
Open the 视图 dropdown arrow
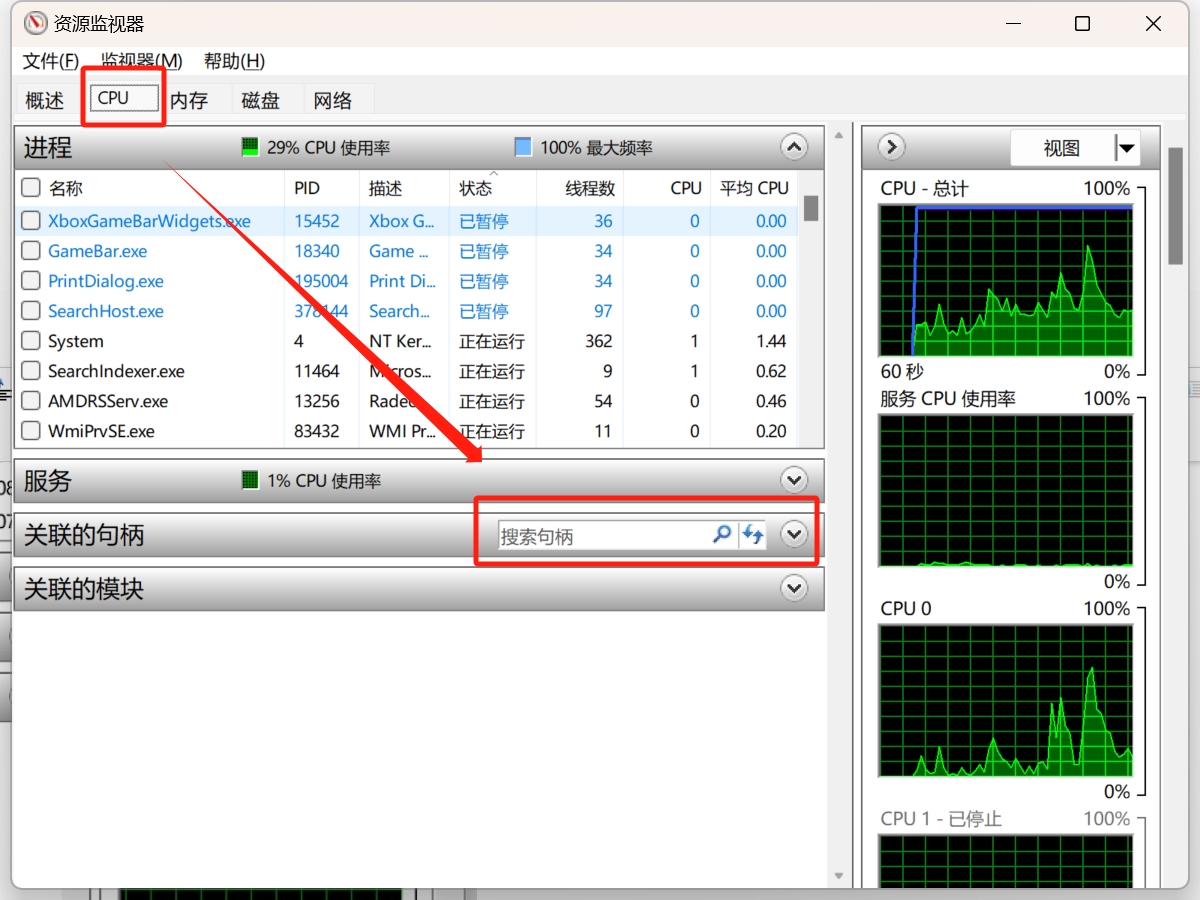(1127, 149)
